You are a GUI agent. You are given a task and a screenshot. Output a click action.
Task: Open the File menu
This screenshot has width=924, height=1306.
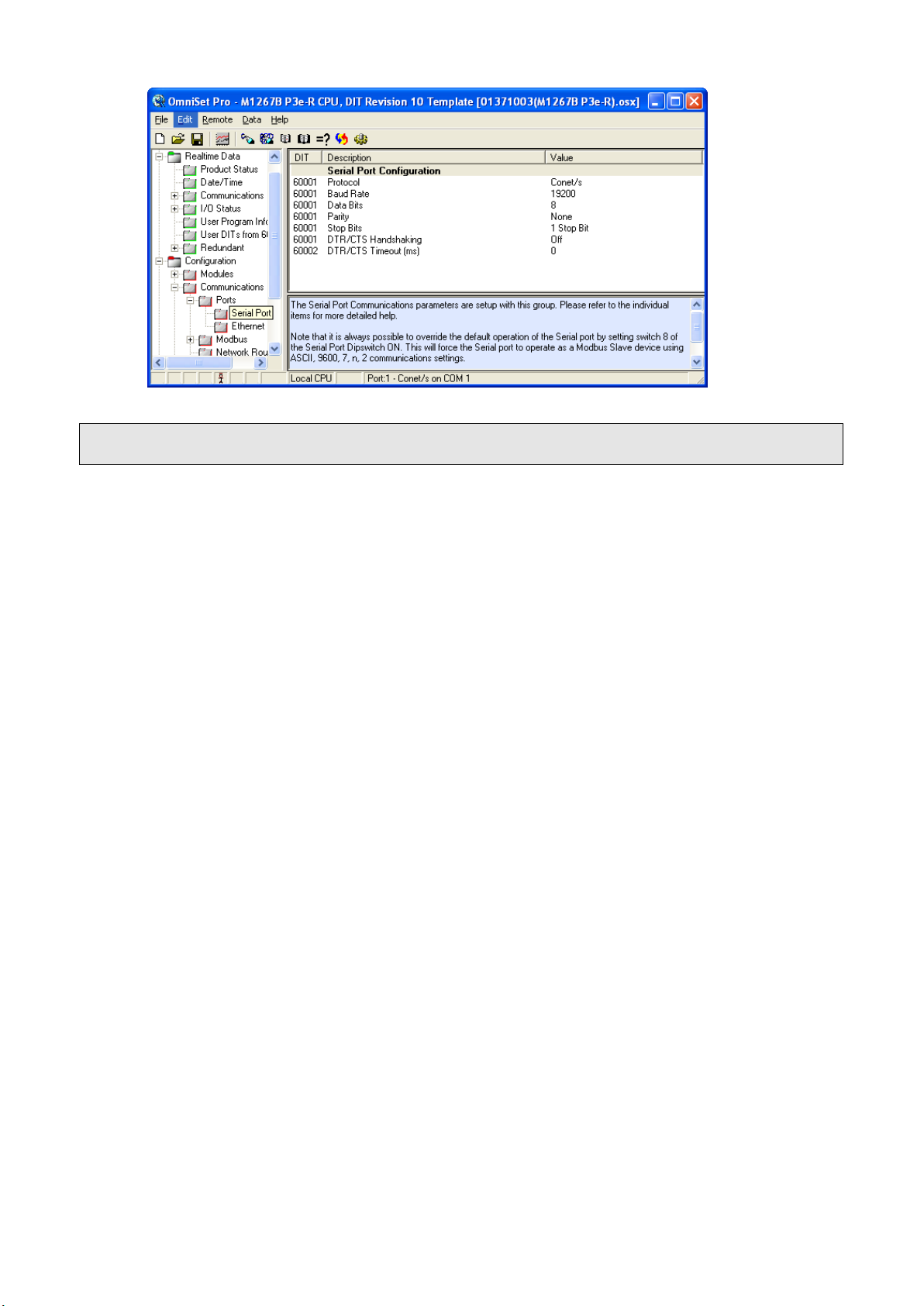(x=161, y=120)
